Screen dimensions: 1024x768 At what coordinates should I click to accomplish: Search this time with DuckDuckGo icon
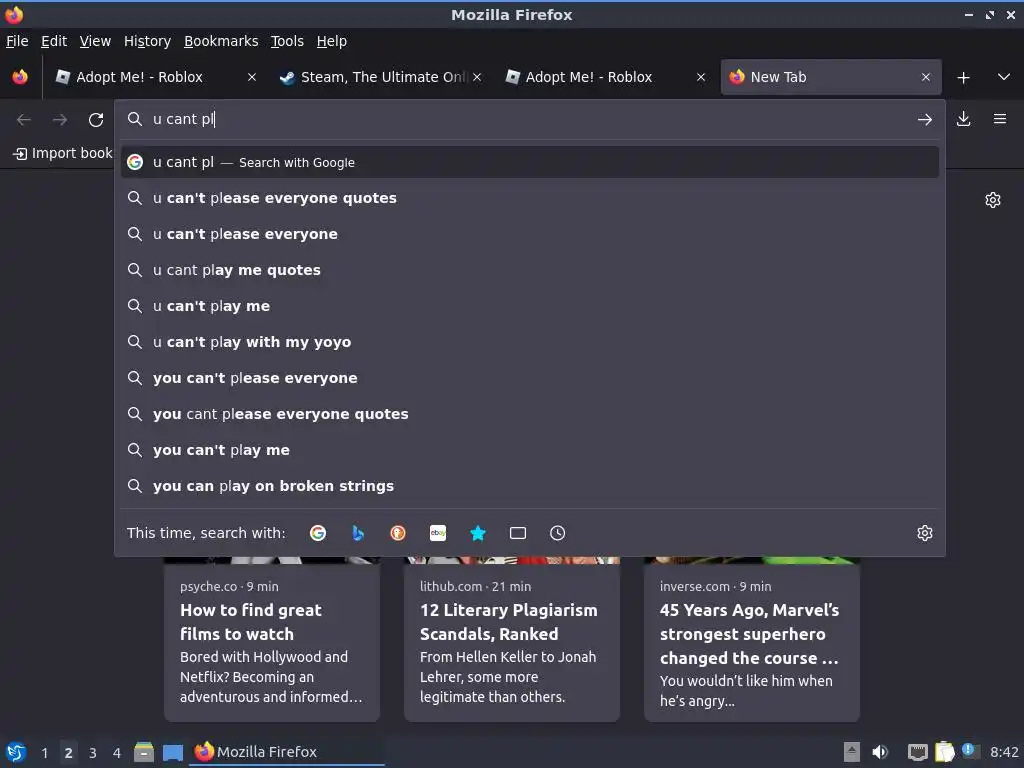(x=398, y=533)
